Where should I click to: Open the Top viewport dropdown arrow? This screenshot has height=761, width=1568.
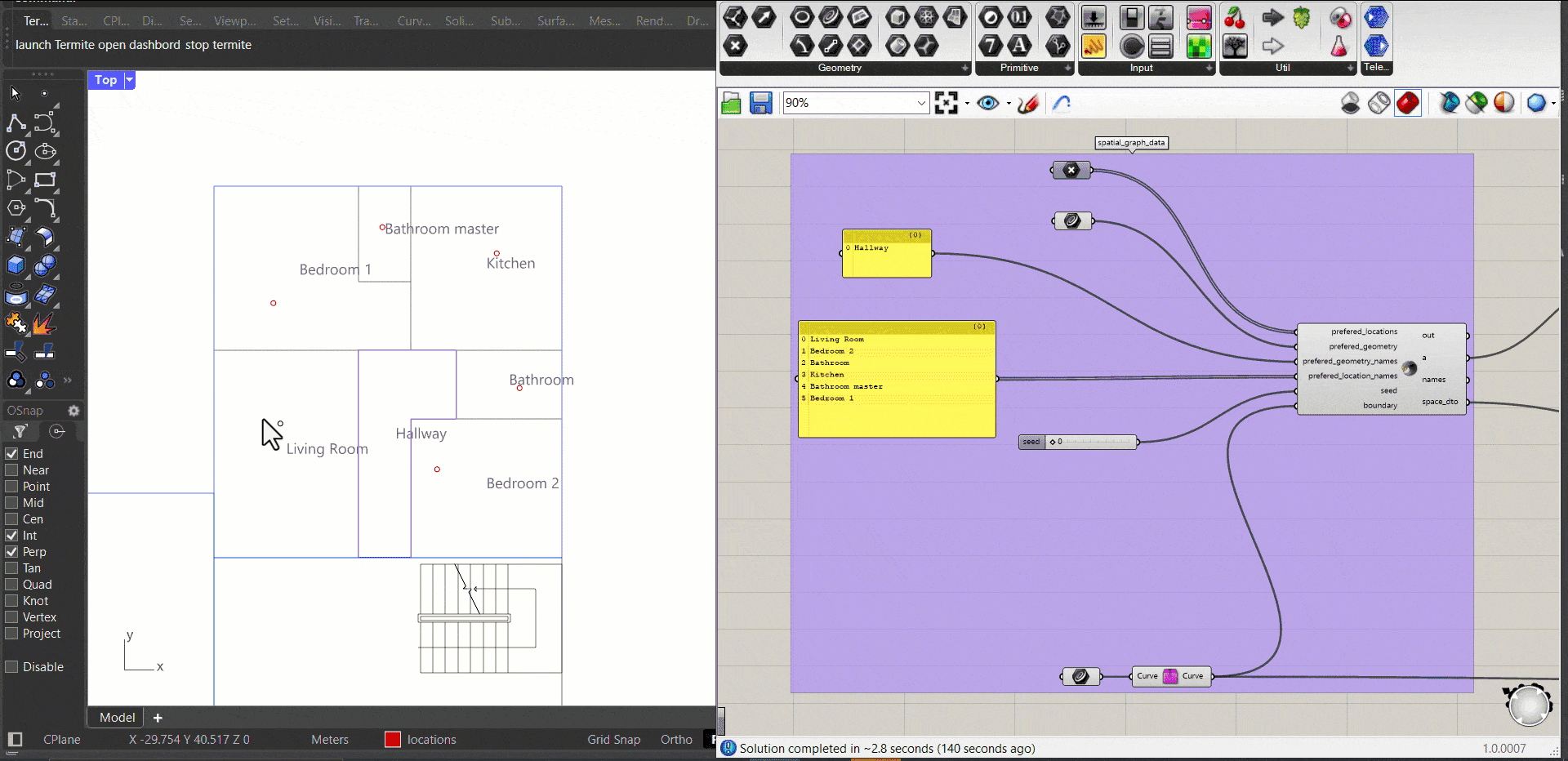[129, 80]
